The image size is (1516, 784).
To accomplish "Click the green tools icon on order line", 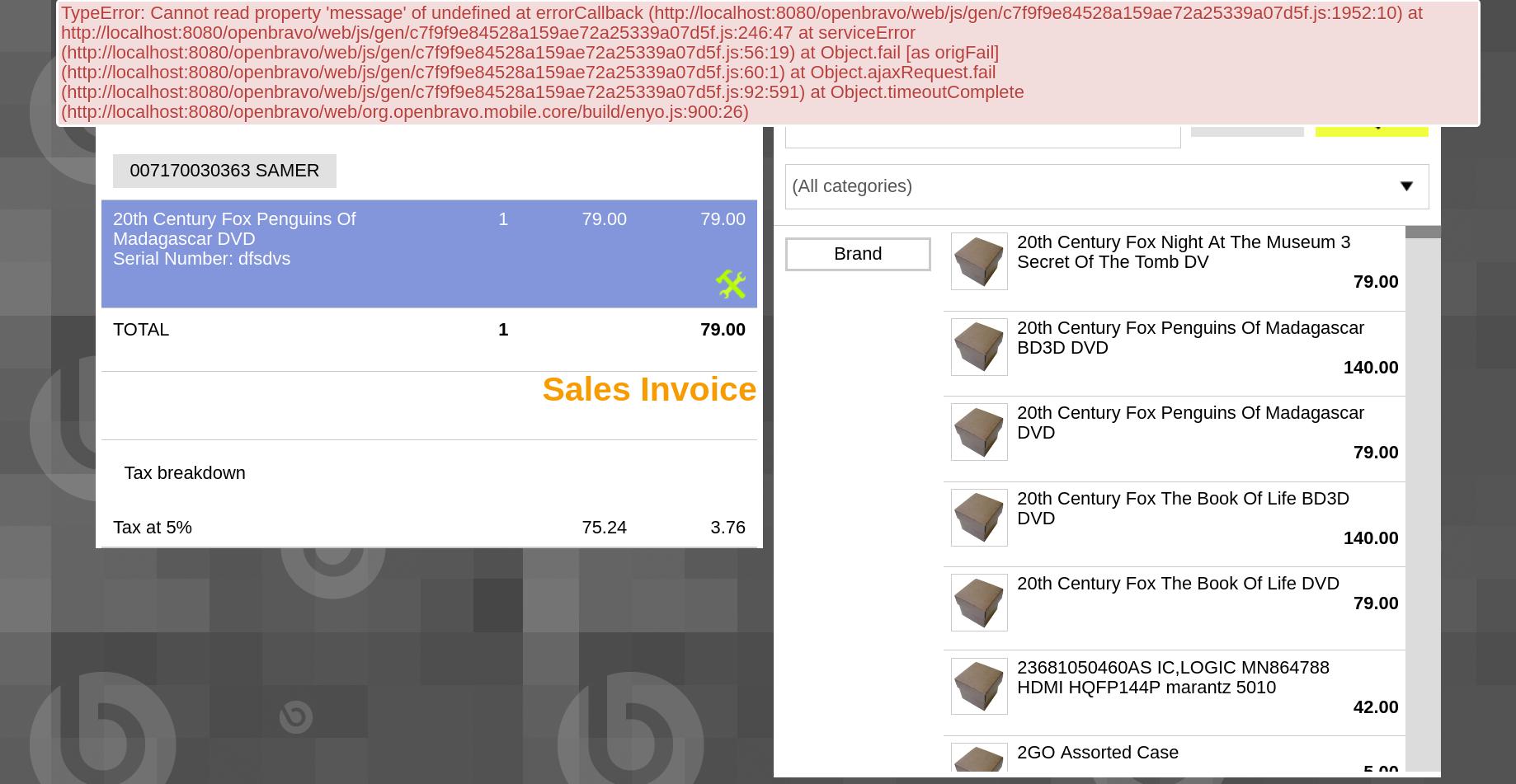I will (730, 284).
